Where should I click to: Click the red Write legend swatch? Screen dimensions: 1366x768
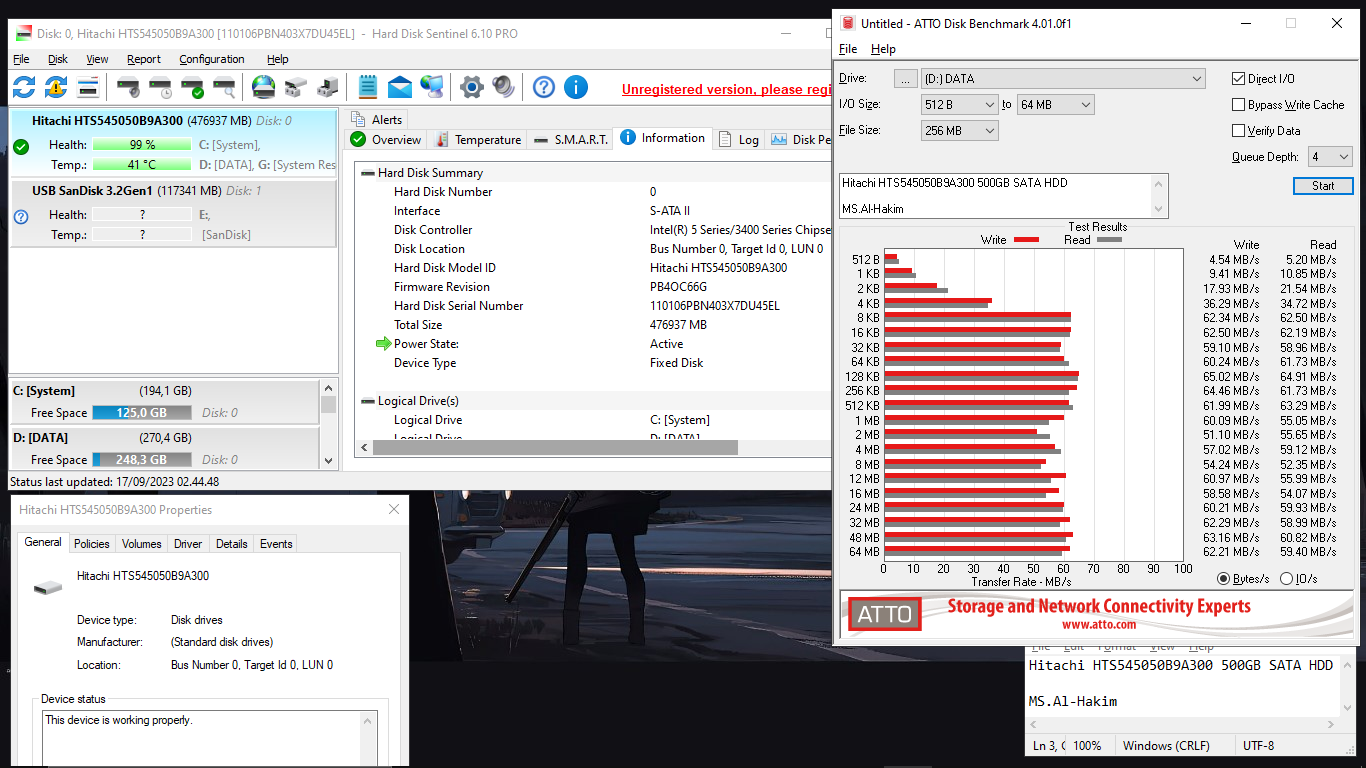tap(1026, 240)
